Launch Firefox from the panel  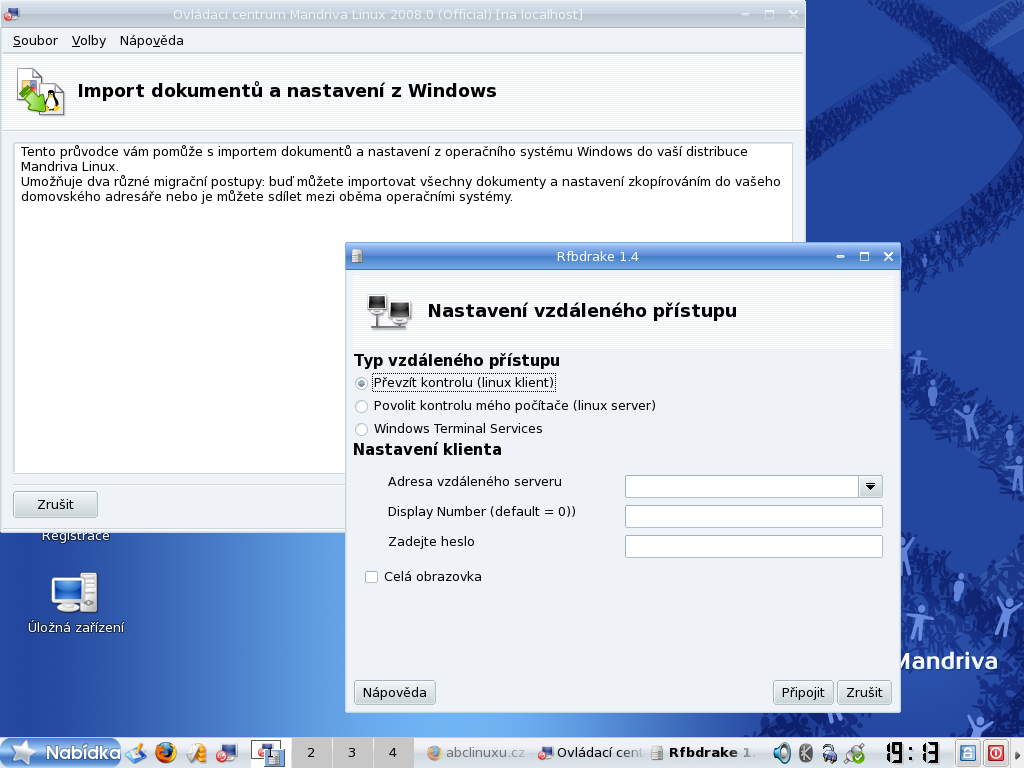tap(166, 753)
